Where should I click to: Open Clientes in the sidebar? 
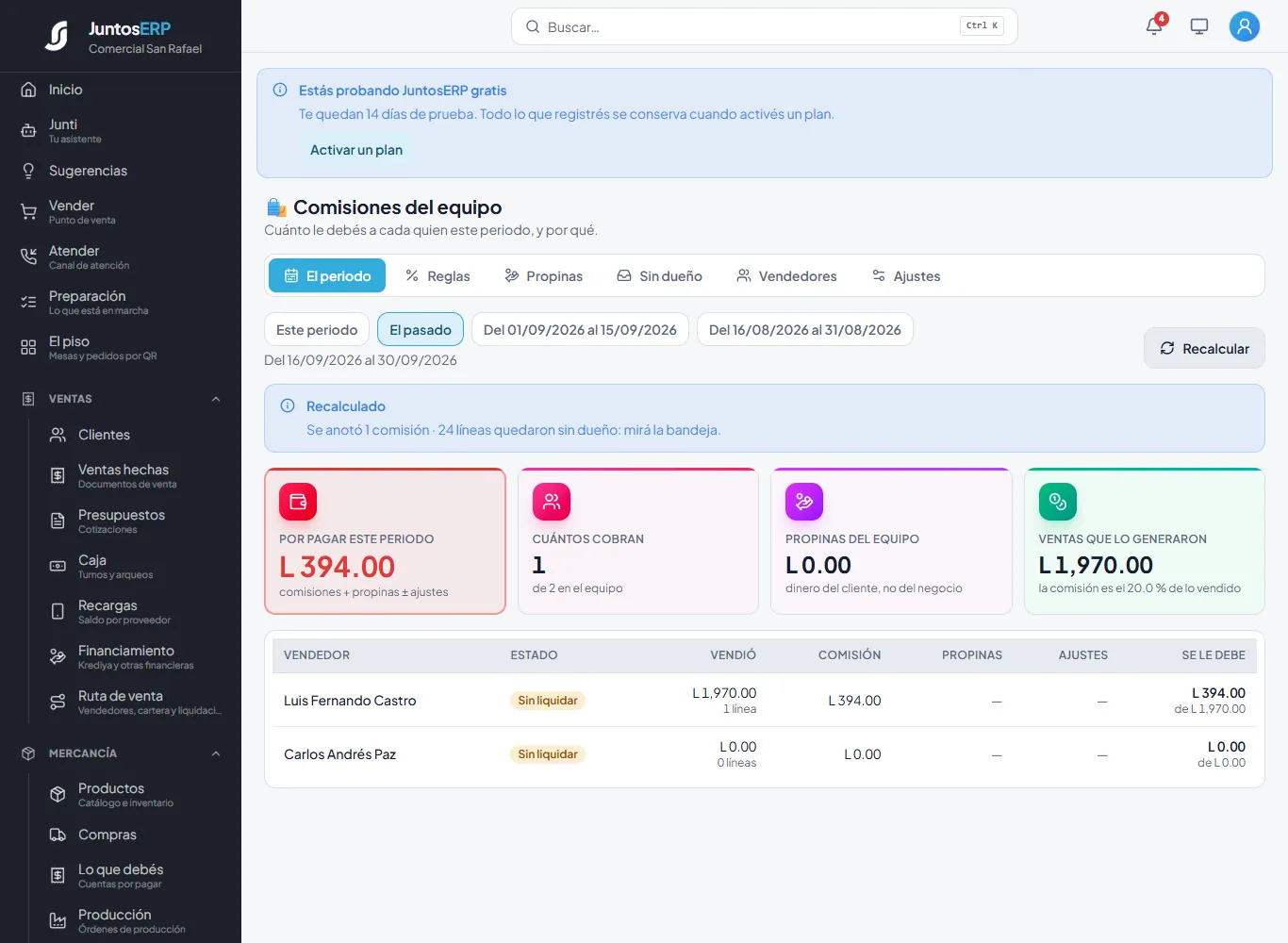tap(135, 435)
